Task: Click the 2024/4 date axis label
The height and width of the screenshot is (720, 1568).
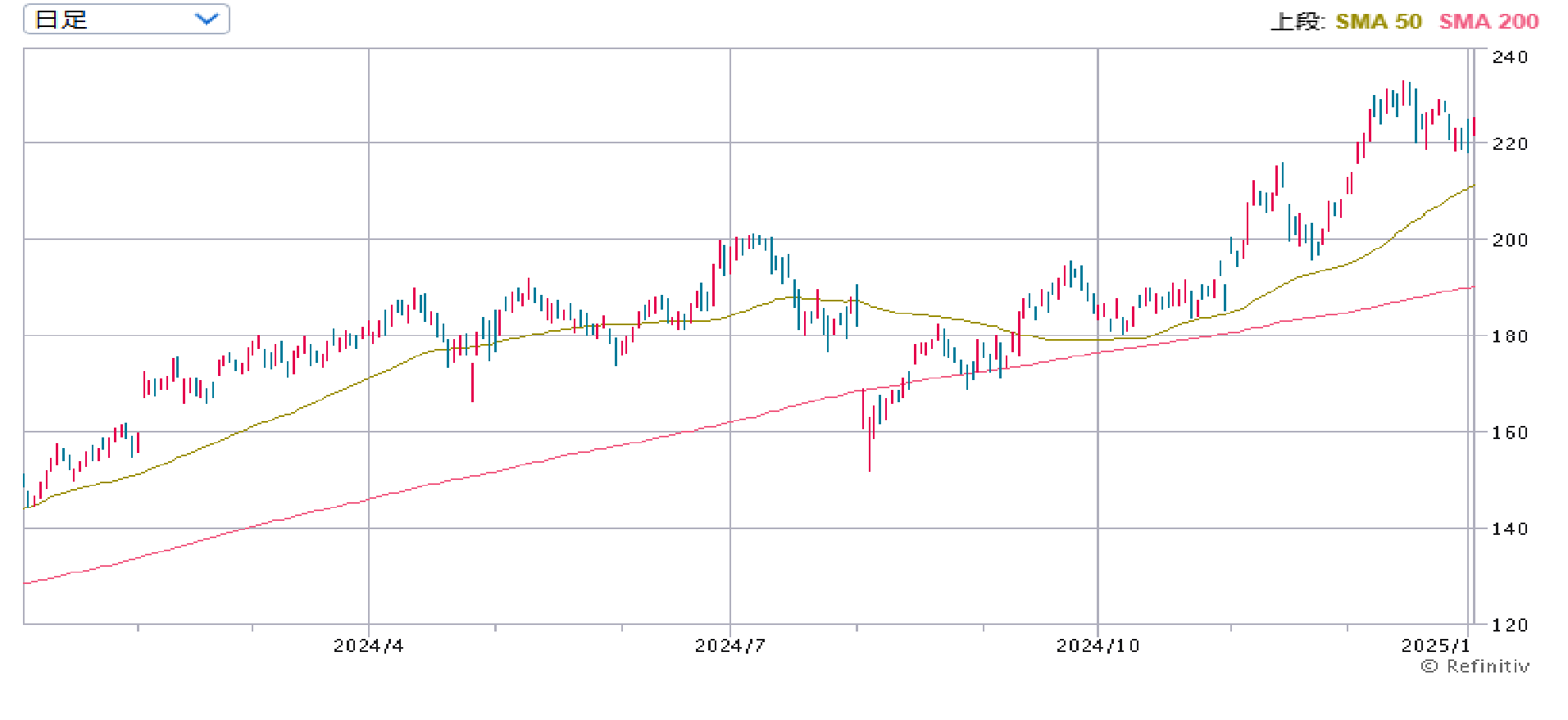Action: [368, 646]
